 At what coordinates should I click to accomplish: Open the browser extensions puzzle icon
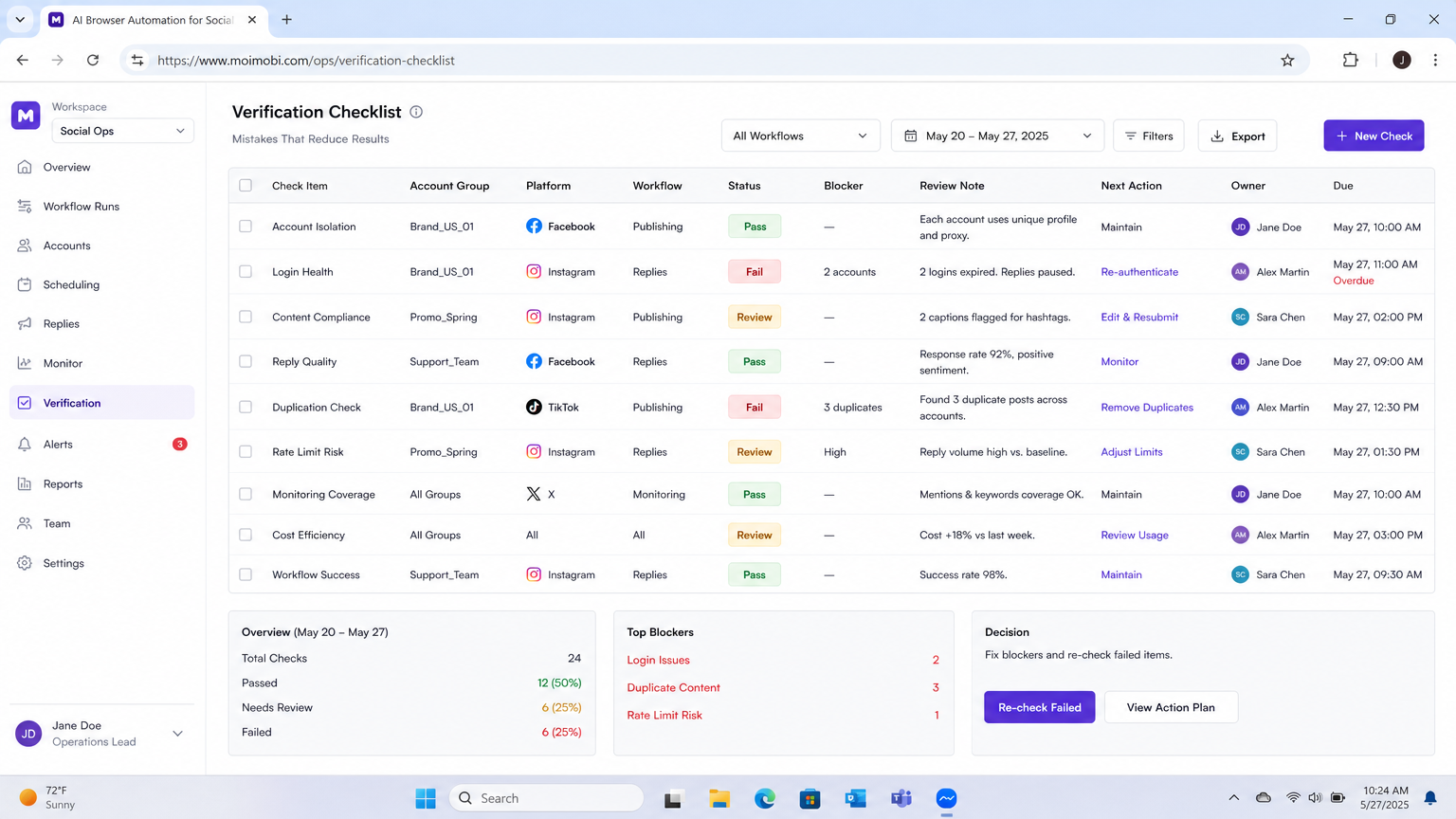tap(1351, 60)
